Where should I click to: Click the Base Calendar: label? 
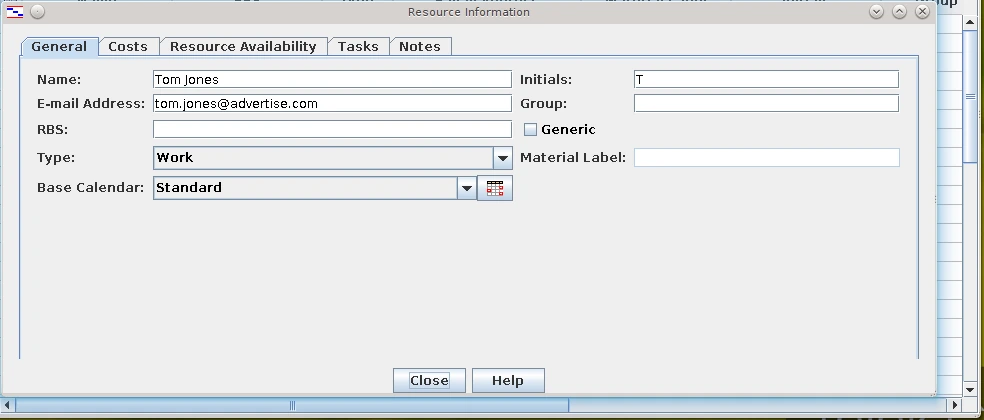click(x=90, y=188)
